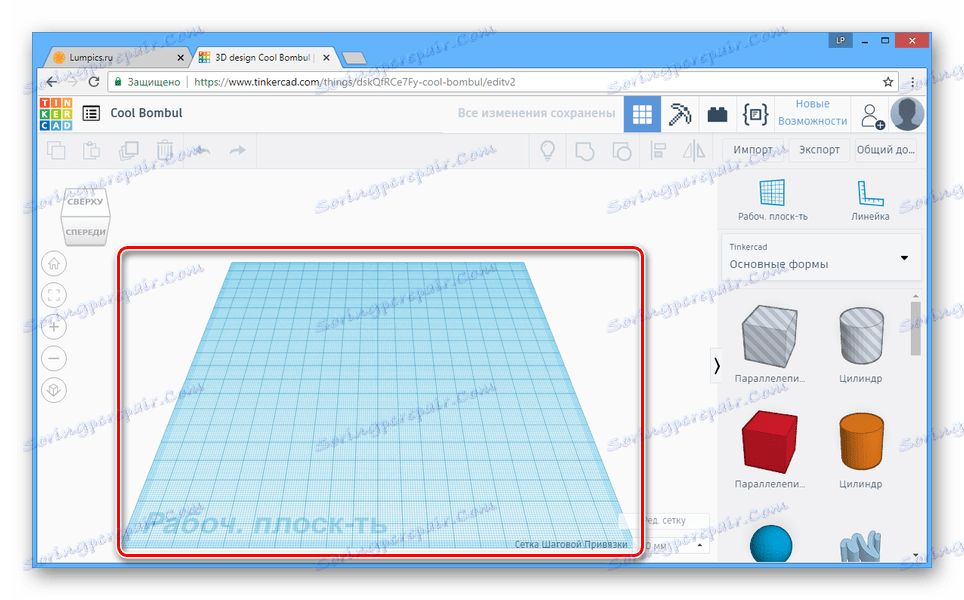Click the Mirror tool icon
This screenshot has height=600, width=964.
694,151
